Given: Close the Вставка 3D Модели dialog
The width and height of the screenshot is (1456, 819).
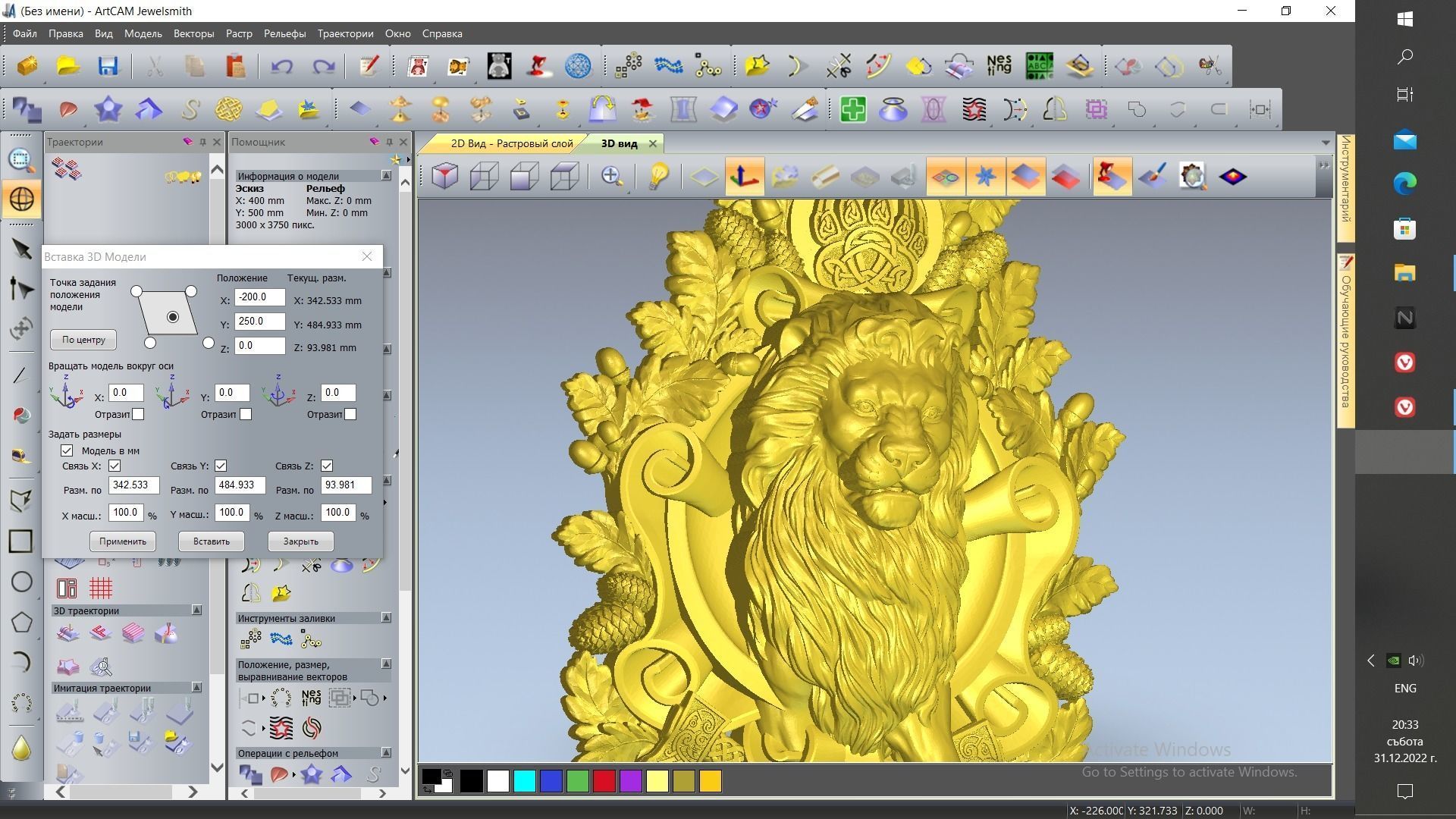Looking at the screenshot, I should pyautogui.click(x=367, y=256).
